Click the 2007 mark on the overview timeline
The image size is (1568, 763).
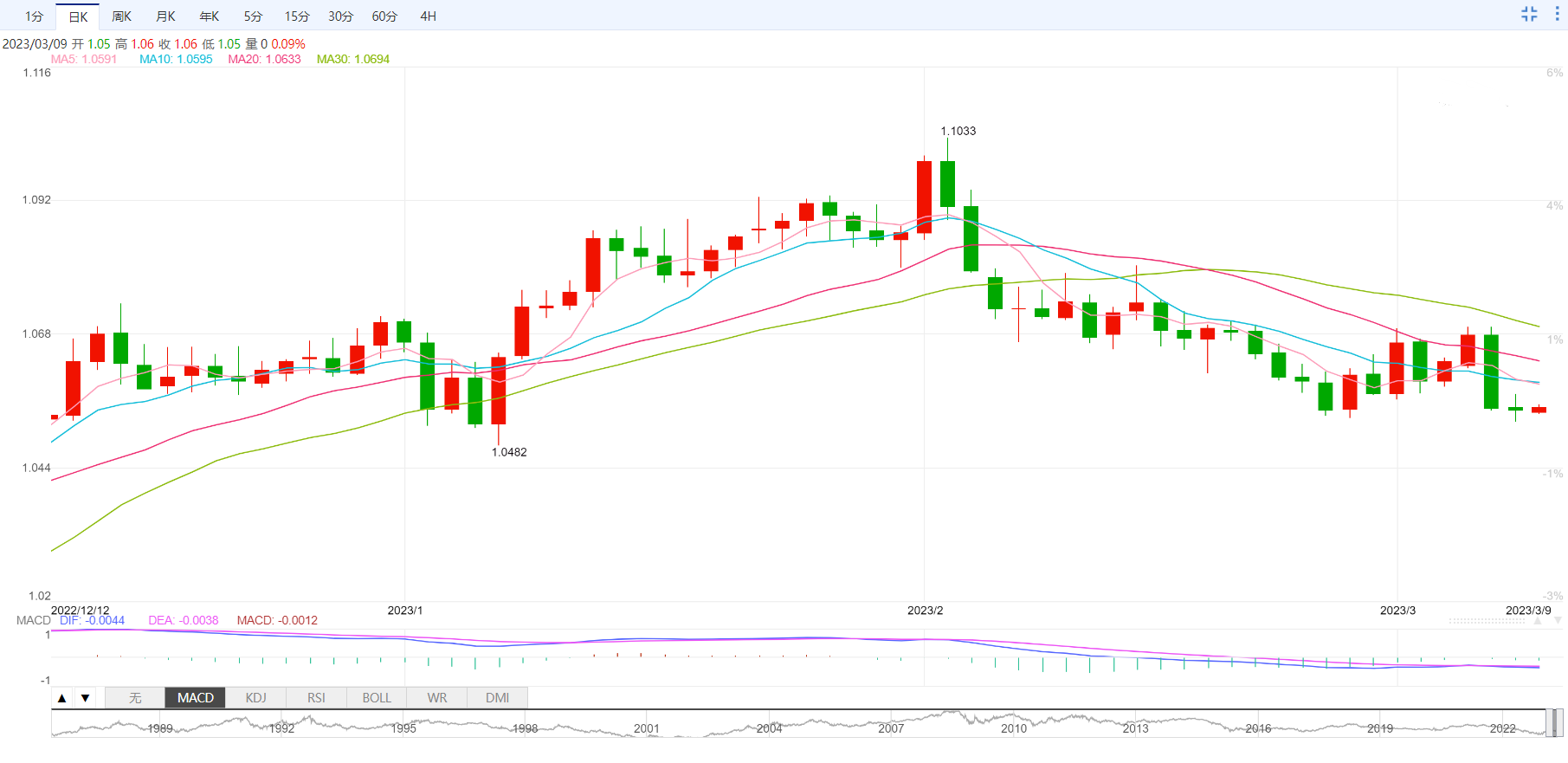tap(891, 728)
